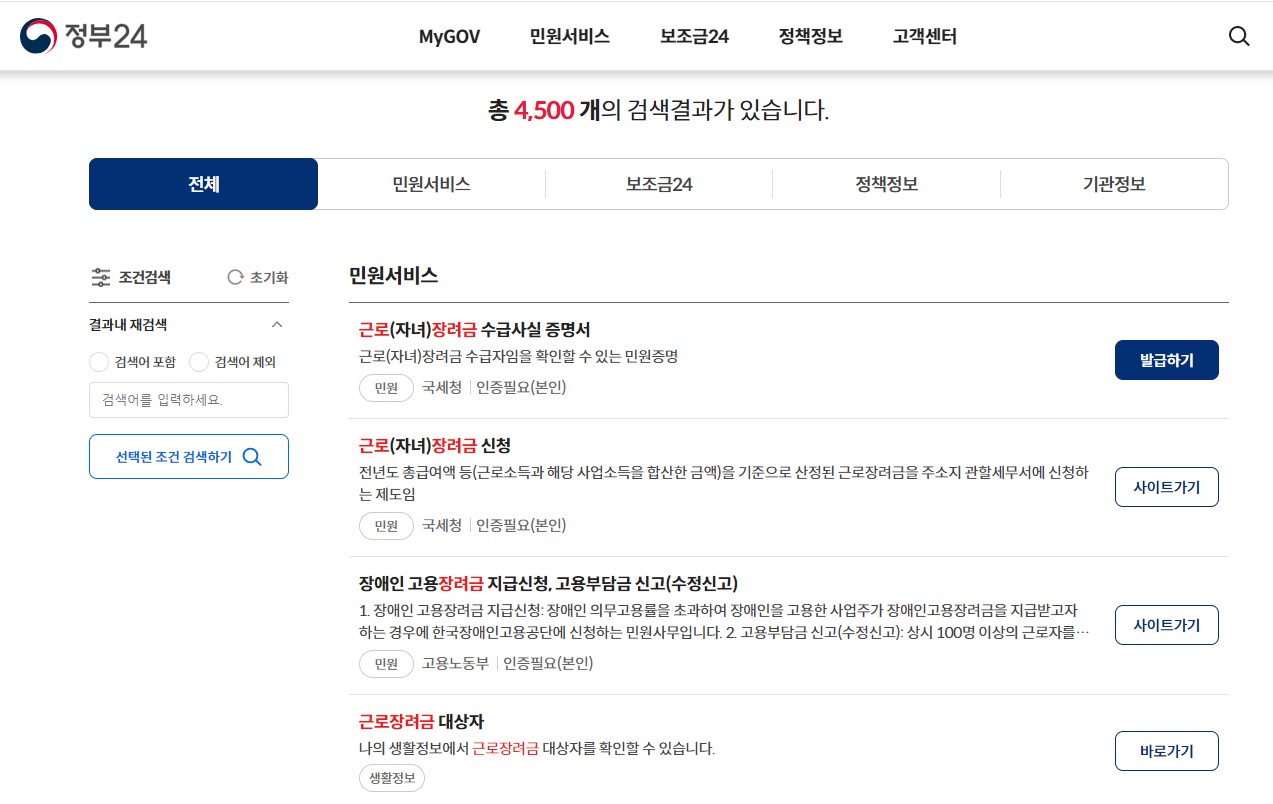Open search with the magnifier icon
Viewport: 1273px width, 804px height.
coord(1238,36)
